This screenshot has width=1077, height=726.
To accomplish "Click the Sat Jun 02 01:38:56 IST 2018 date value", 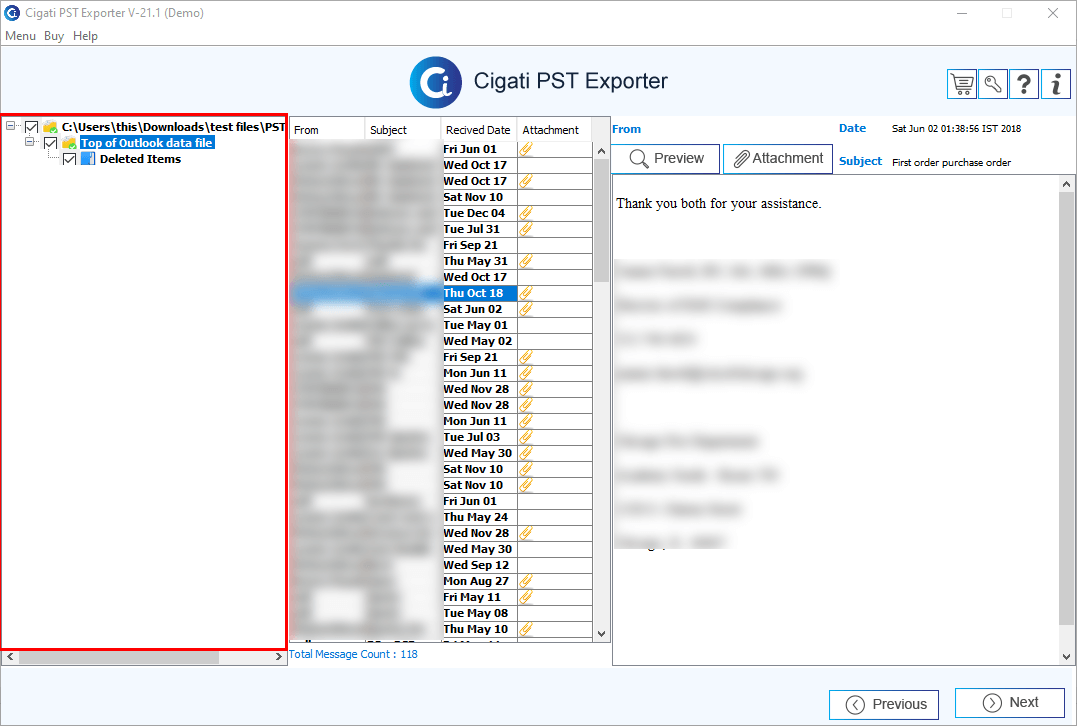I will click(956, 128).
